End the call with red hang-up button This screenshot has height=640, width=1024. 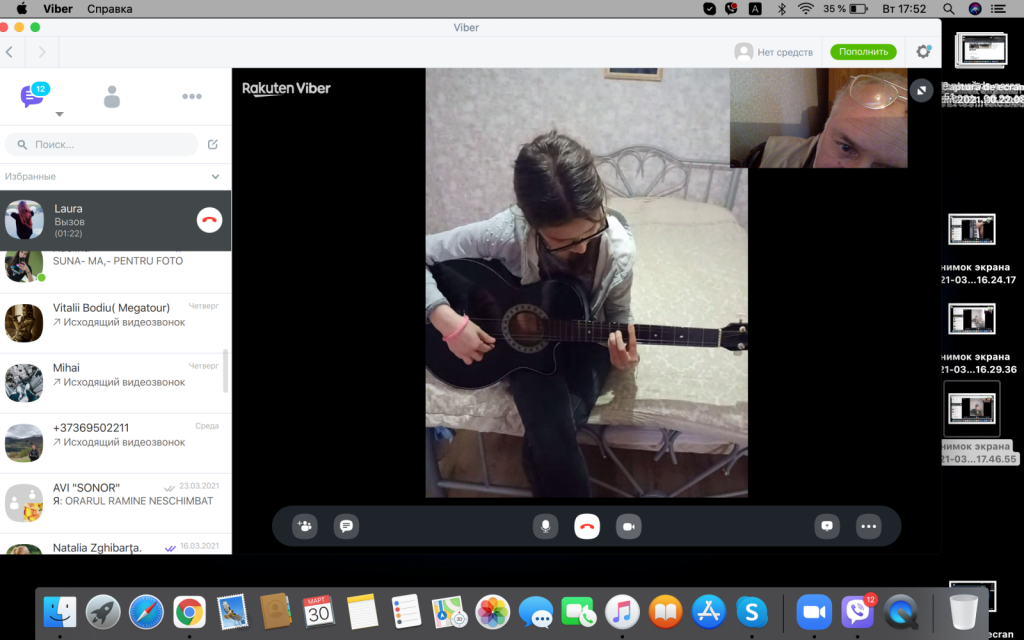[x=587, y=526]
